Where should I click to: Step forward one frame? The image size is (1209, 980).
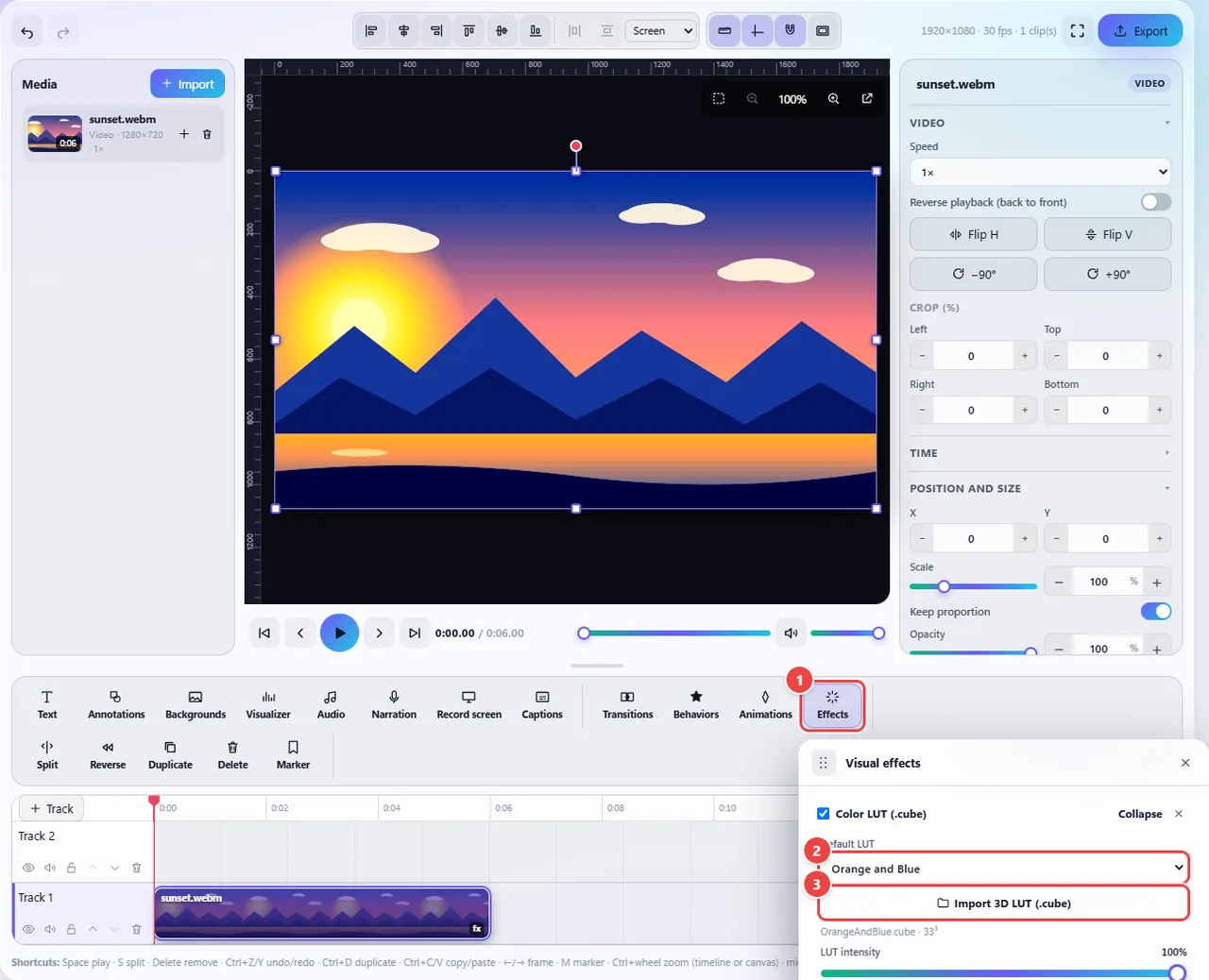379,634
